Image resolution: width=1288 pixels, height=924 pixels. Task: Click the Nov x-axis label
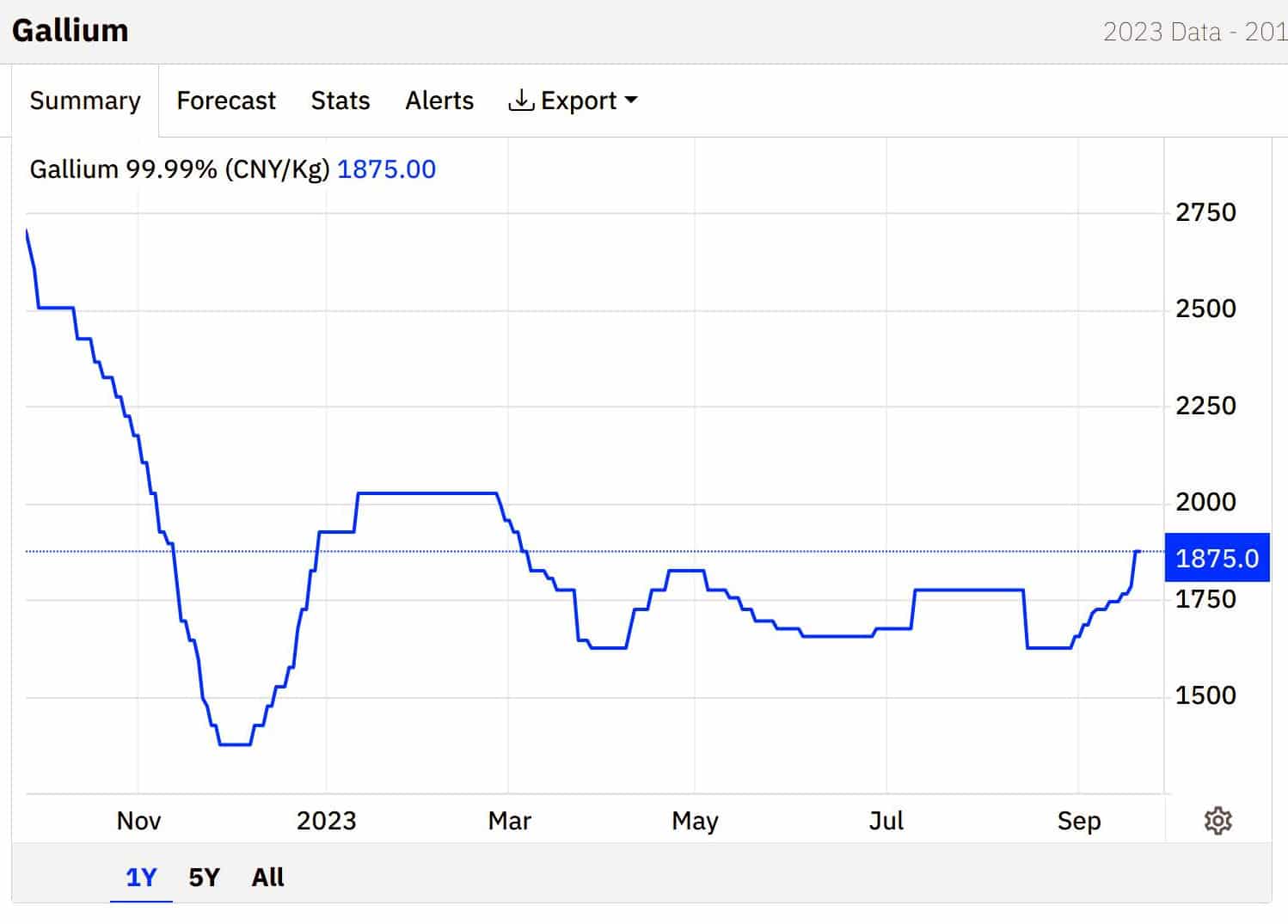pyautogui.click(x=138, y=820)
